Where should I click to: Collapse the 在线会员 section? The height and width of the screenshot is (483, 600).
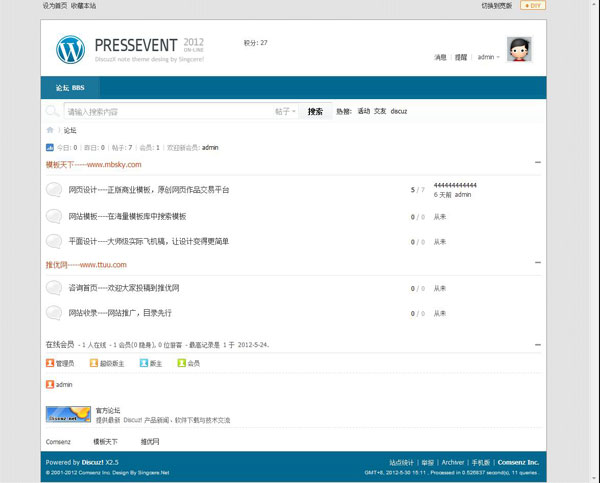pos(538,344)
